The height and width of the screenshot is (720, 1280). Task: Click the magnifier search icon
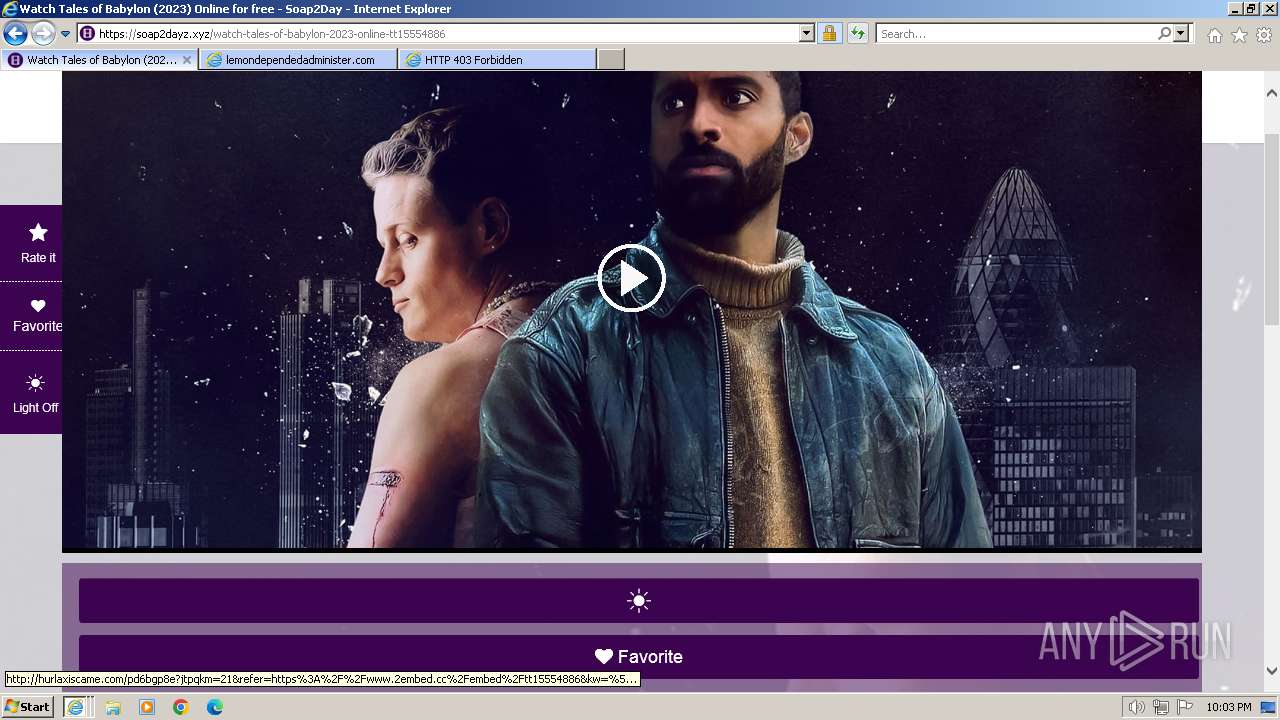tap(1164, 33)
